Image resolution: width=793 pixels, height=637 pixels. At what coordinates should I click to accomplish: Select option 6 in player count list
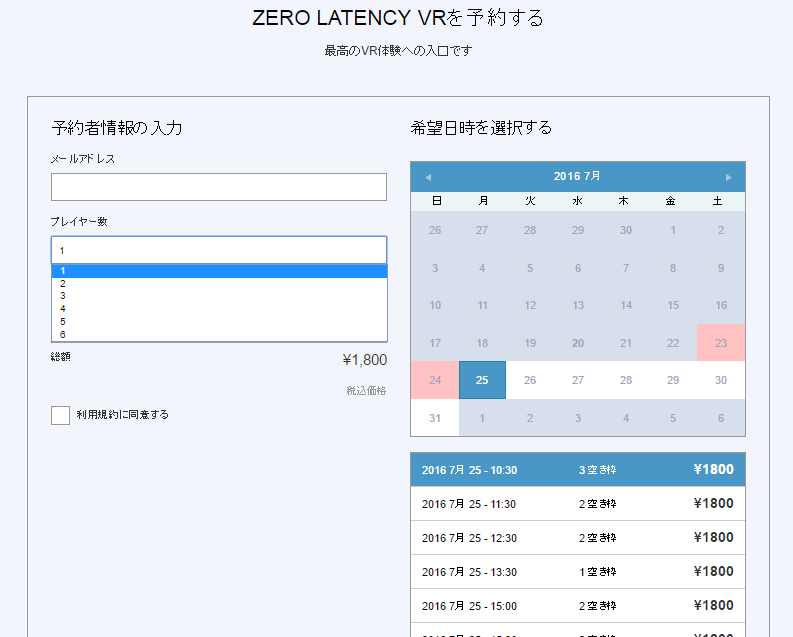[x=219, y=335]
